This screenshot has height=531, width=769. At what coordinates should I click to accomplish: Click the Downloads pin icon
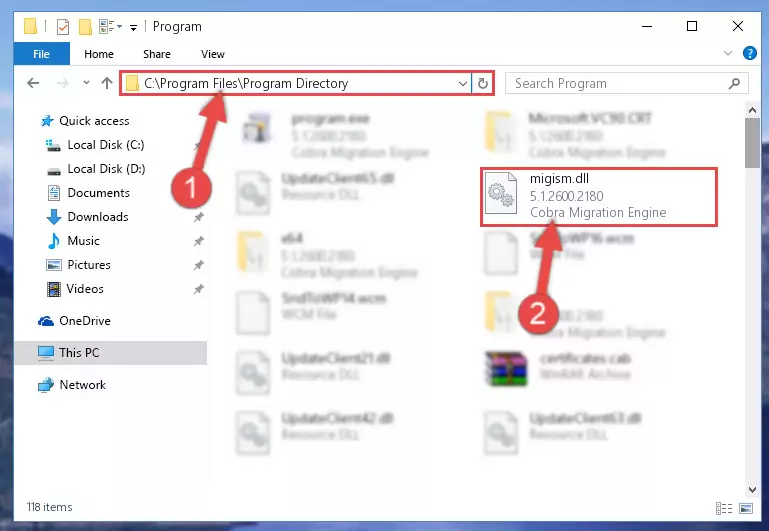click(198, 217)
